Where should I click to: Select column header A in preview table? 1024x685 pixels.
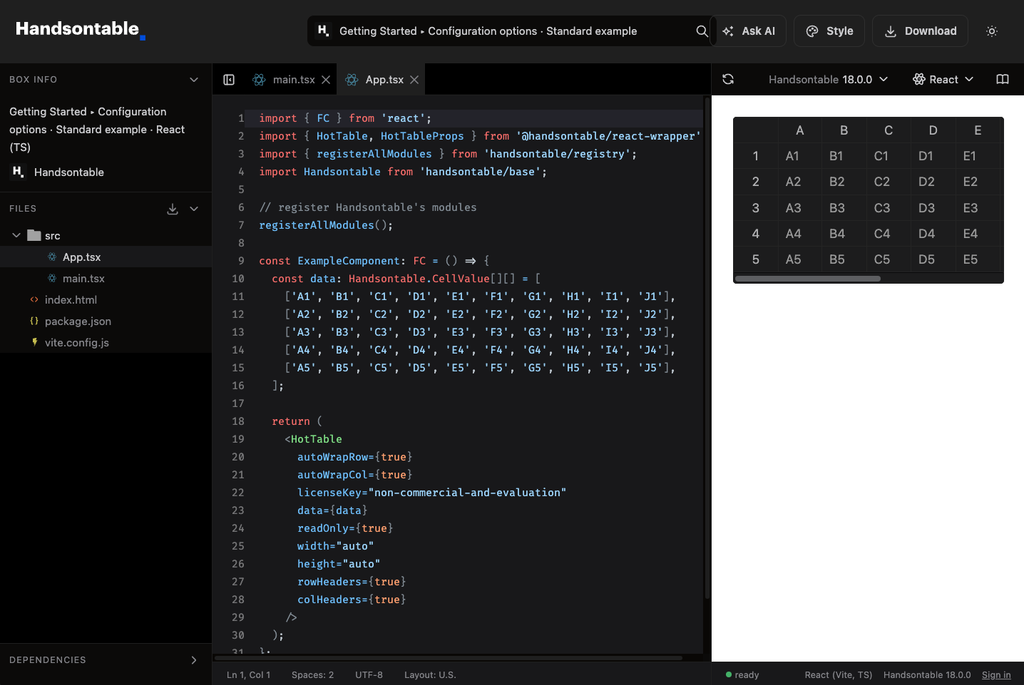[799, 131]
